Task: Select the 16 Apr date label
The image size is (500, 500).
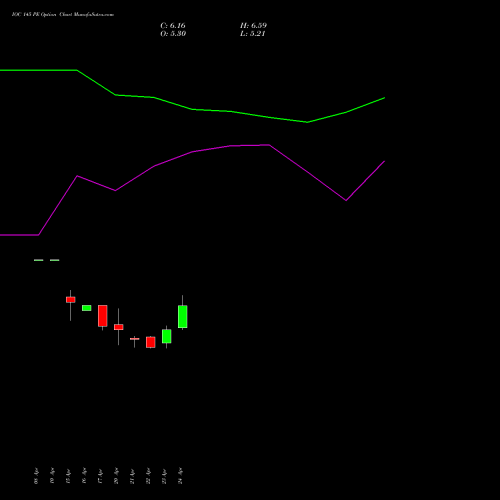Action: [84, 476]
